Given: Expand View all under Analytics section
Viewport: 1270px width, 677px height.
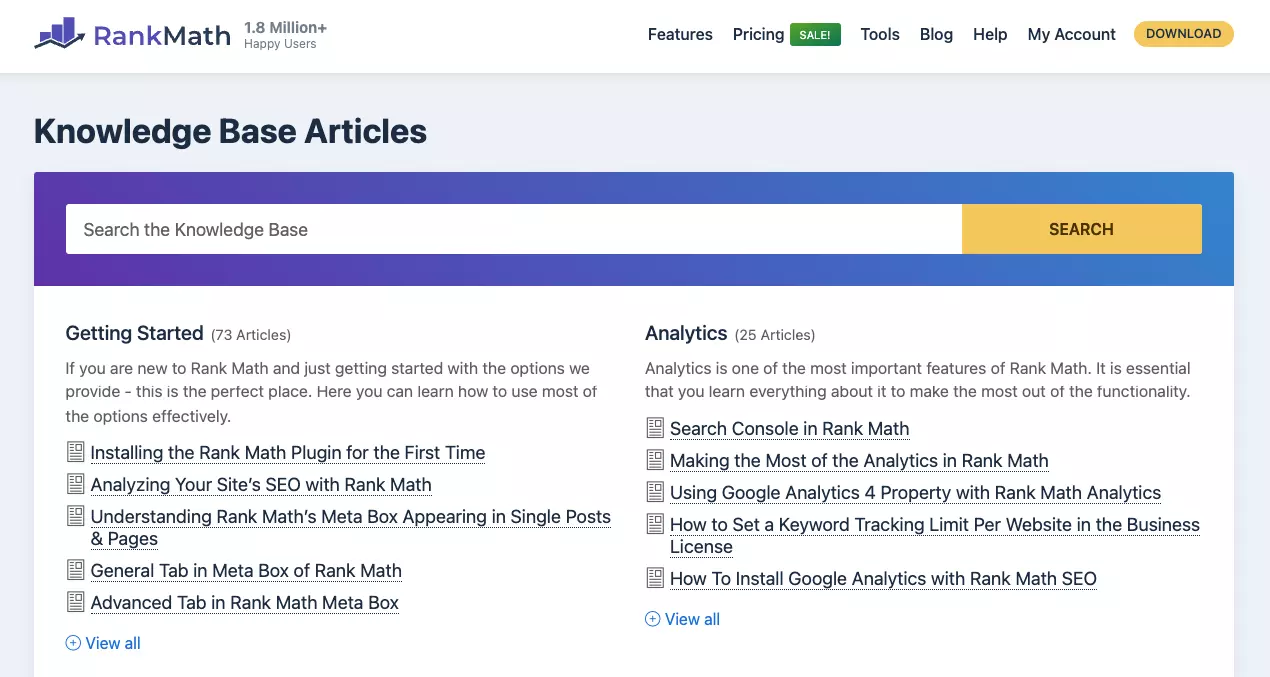Looking at the screenshot, I should 683,619.
